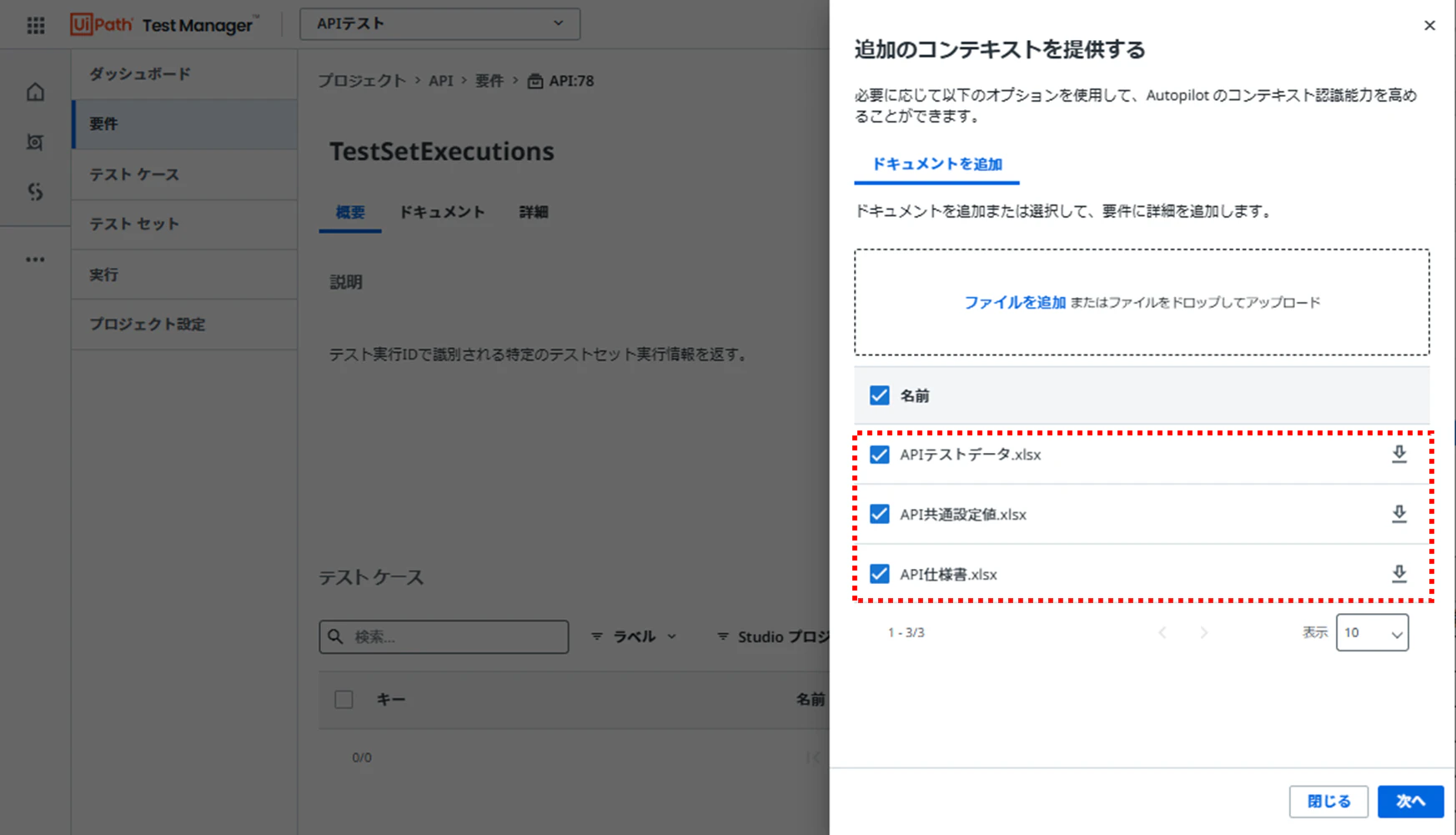1456x835 pixels.
Task: Uncheck API仕様書.xlsx checkbox
Action: pos(879,574)
